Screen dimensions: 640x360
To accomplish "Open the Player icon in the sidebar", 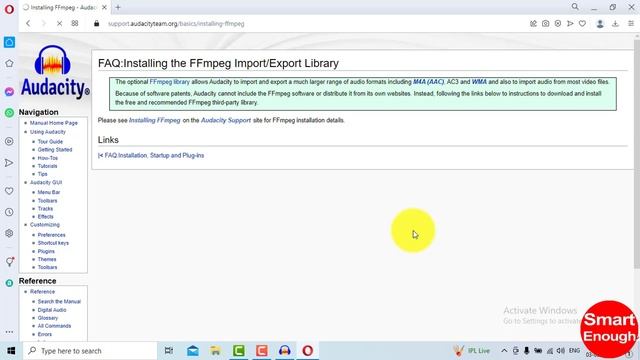I will (9, 141).
